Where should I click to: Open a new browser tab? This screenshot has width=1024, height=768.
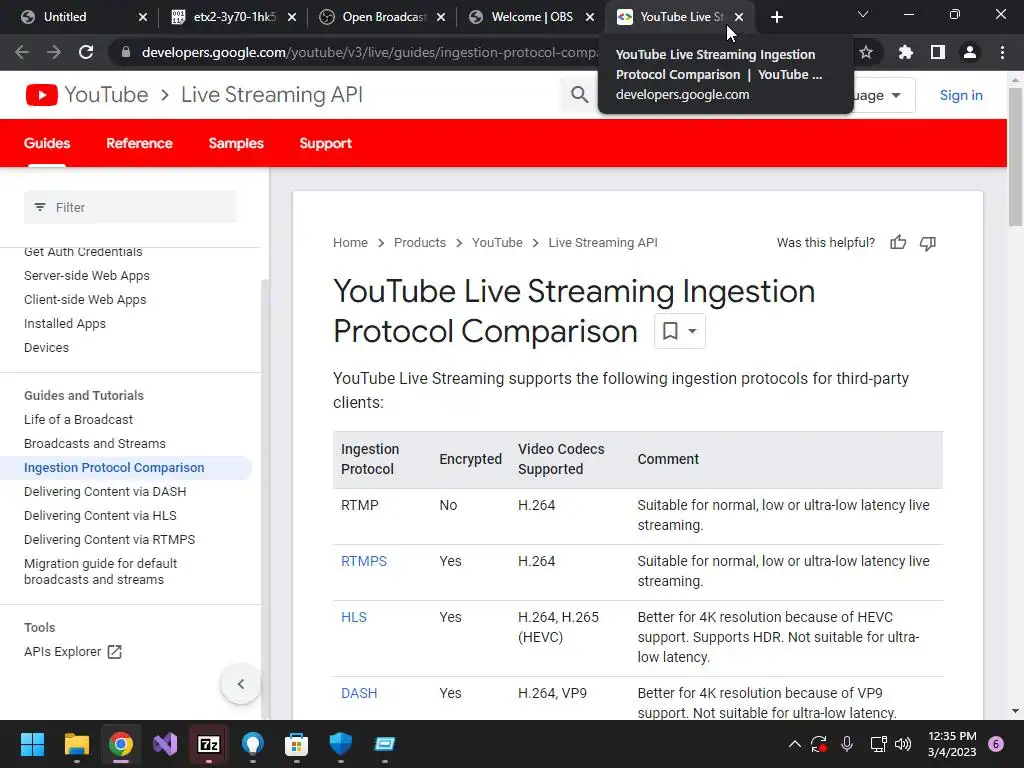coord(776,17)
